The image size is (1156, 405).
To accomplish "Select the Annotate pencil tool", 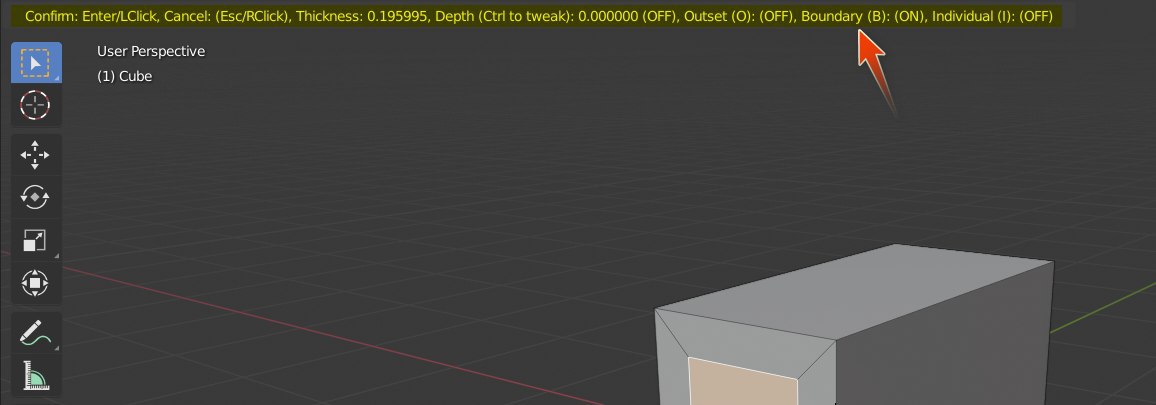I will click(x=35, y=332).
